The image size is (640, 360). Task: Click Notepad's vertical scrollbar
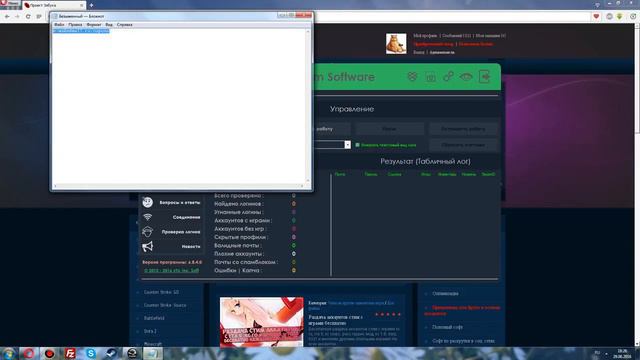[x=308, y=106]
